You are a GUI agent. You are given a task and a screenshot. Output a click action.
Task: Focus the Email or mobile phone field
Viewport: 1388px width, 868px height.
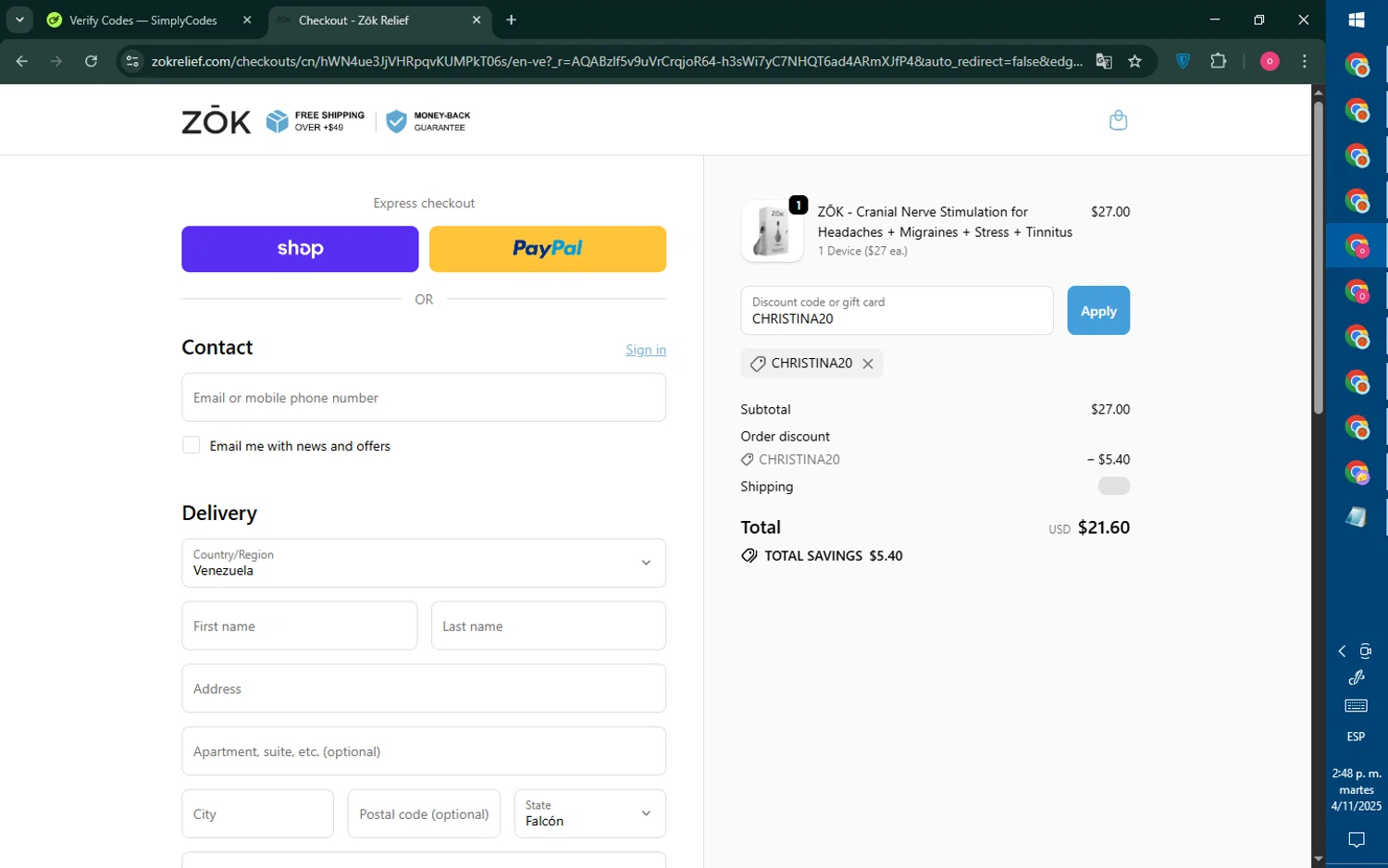tap(424, 398)
